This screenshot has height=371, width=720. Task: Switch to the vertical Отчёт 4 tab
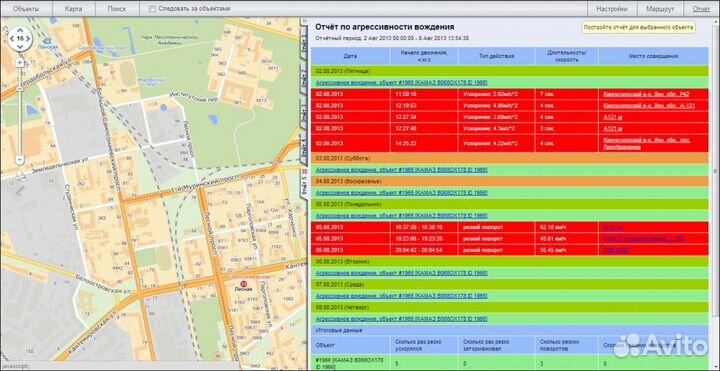[304, 148]
